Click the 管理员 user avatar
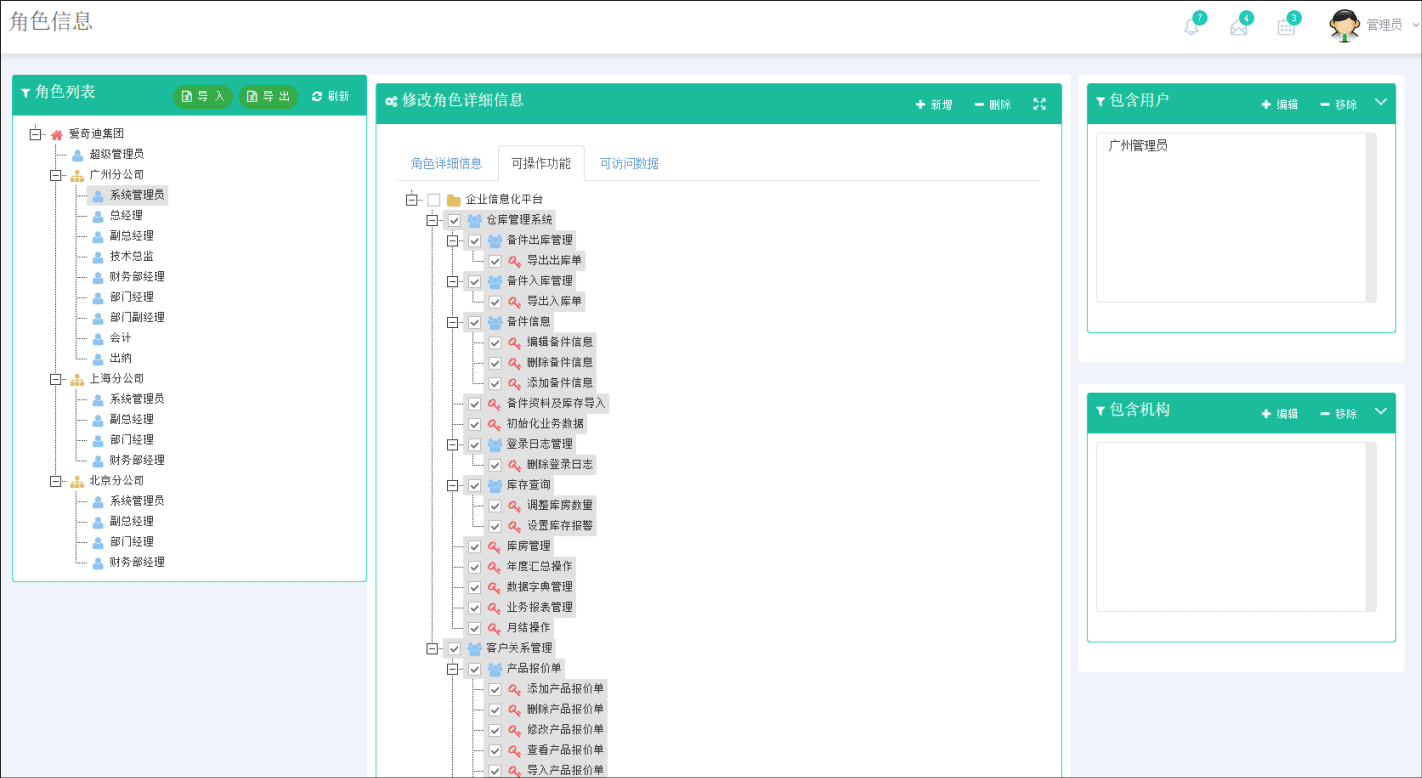Screen dimensions: 1422x778 click(1344, 25)
